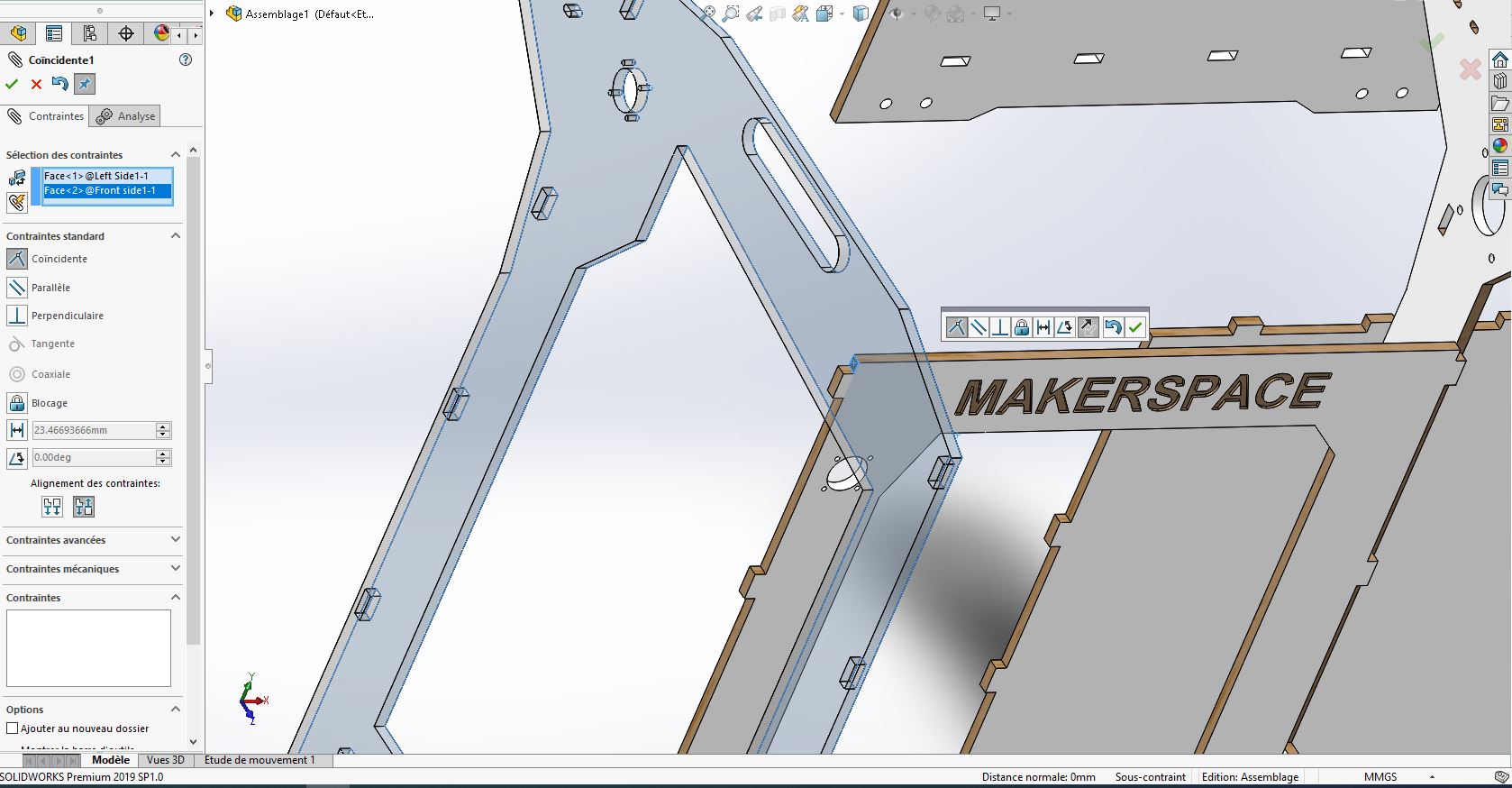Switch to the Analyse tab
The height and width of the screenshot is (788, 1512).
point(126,116)
